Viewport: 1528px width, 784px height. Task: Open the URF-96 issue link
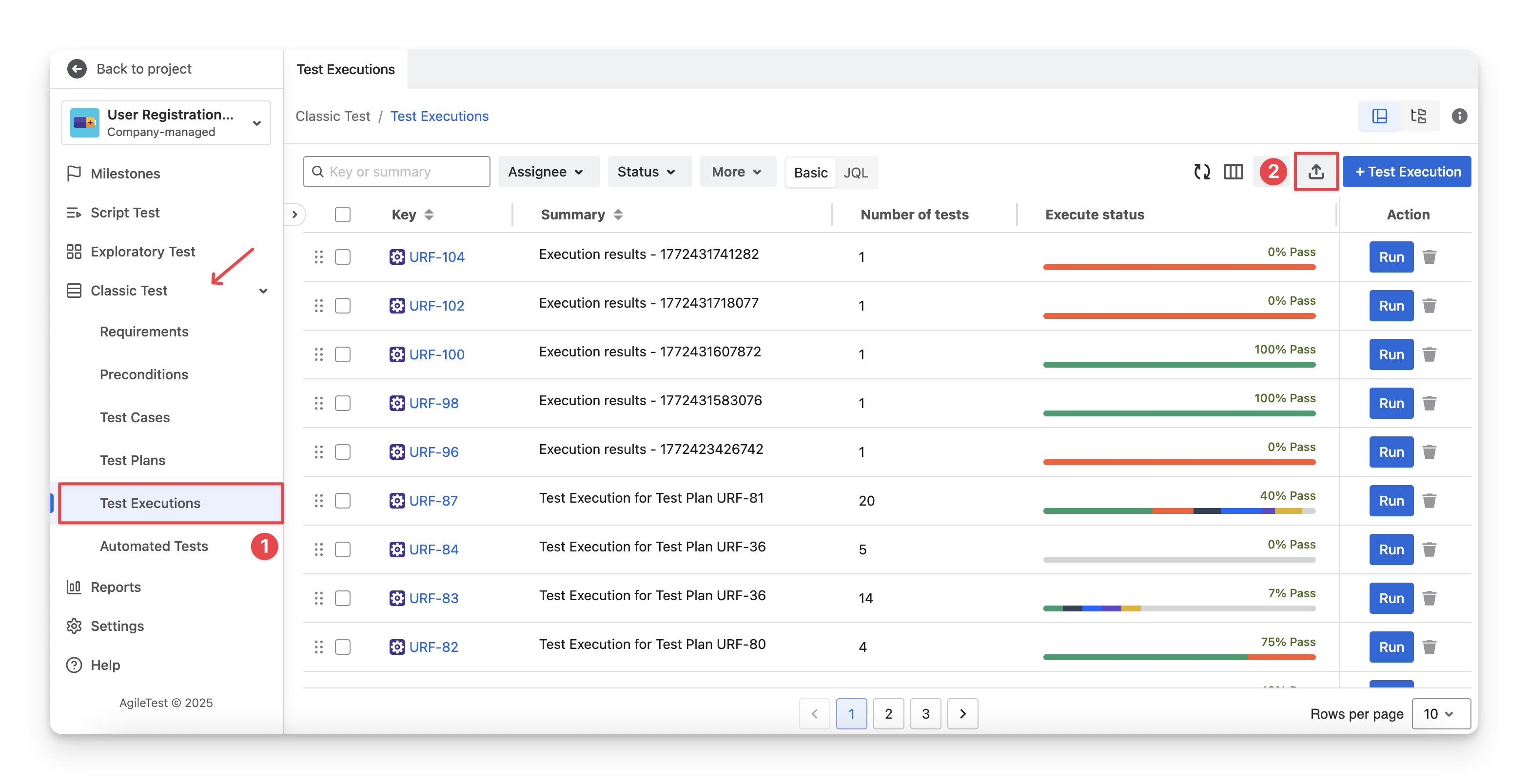coord(433,452)
